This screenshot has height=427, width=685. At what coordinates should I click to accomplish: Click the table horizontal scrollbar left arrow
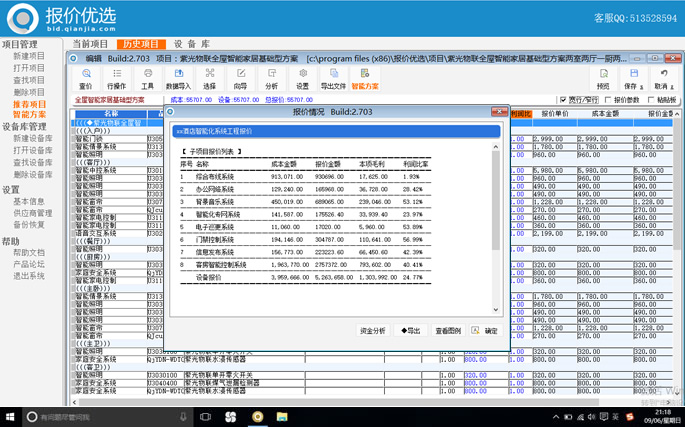click(x=74, y=402)
